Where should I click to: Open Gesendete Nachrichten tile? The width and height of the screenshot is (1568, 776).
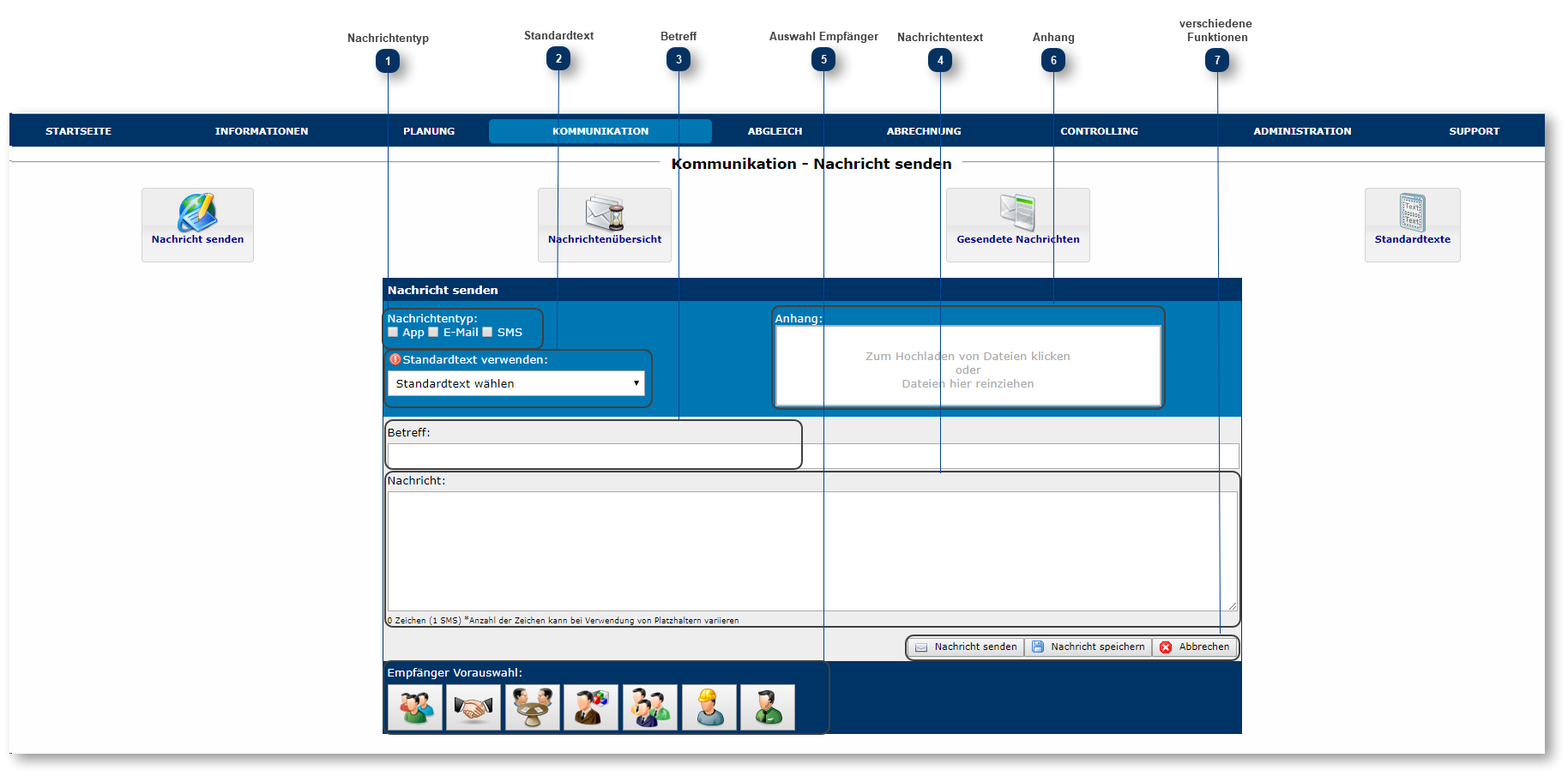pyautogui.click(x=1018, y=225)
